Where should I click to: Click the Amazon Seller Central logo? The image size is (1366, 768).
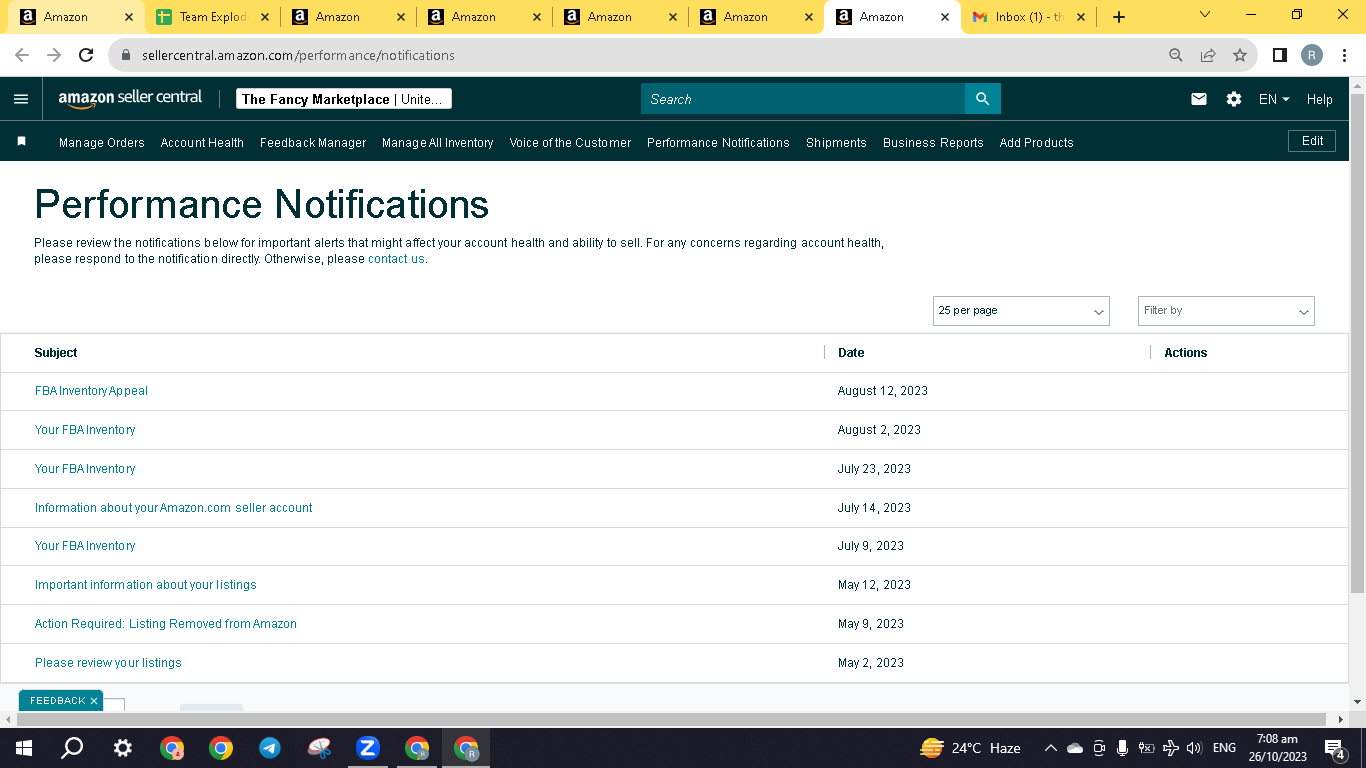click(130, 98)
